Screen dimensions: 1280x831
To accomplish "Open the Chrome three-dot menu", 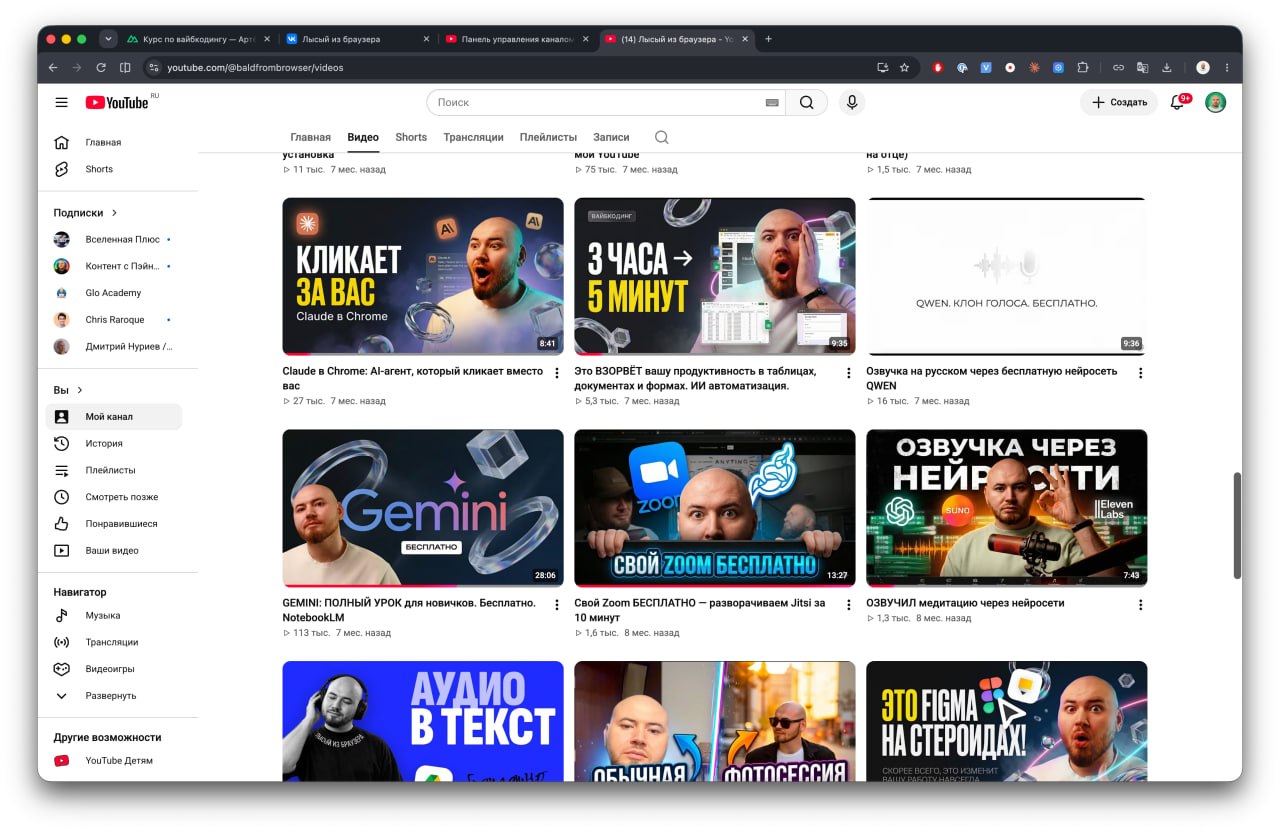I will (x=1227, y=67).
